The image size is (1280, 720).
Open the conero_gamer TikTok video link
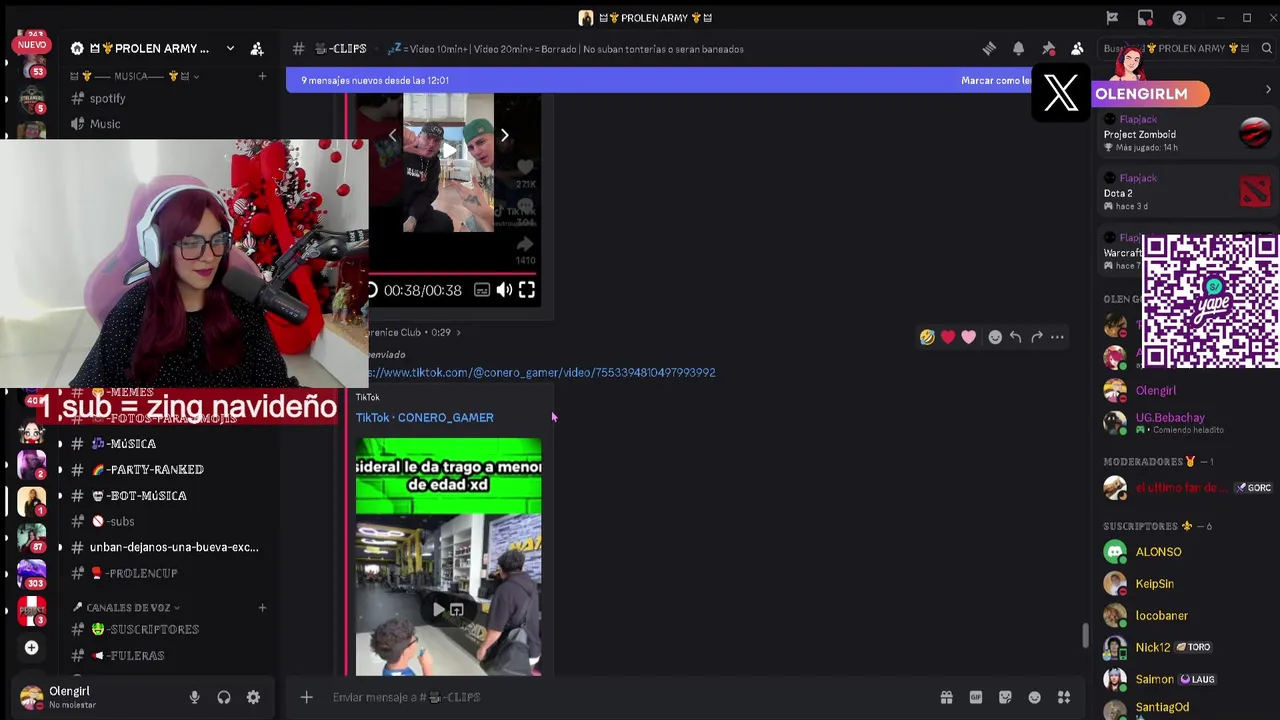point(540,372)
